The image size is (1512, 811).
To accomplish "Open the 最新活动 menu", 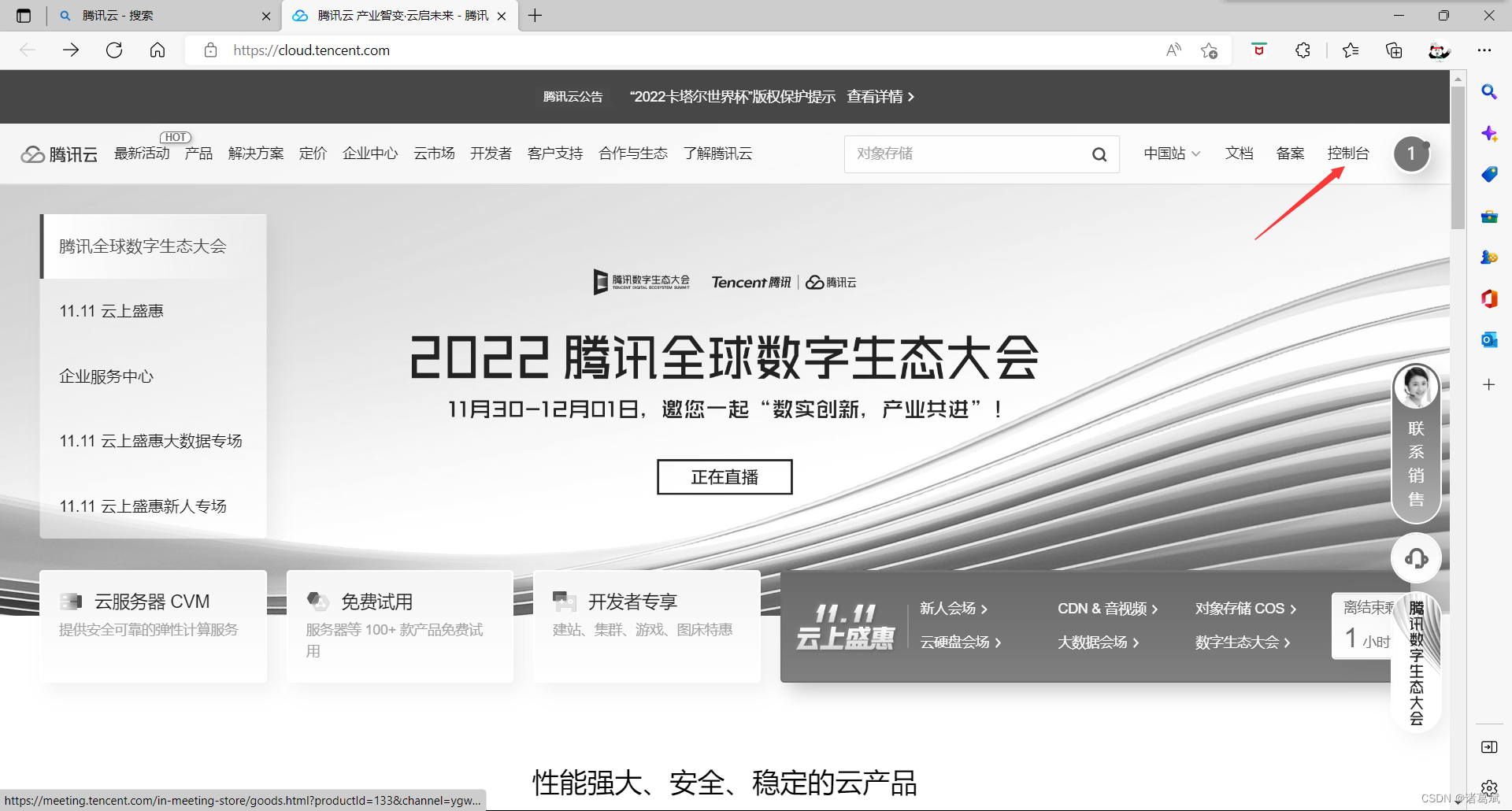I will click(x=142, y=154).
